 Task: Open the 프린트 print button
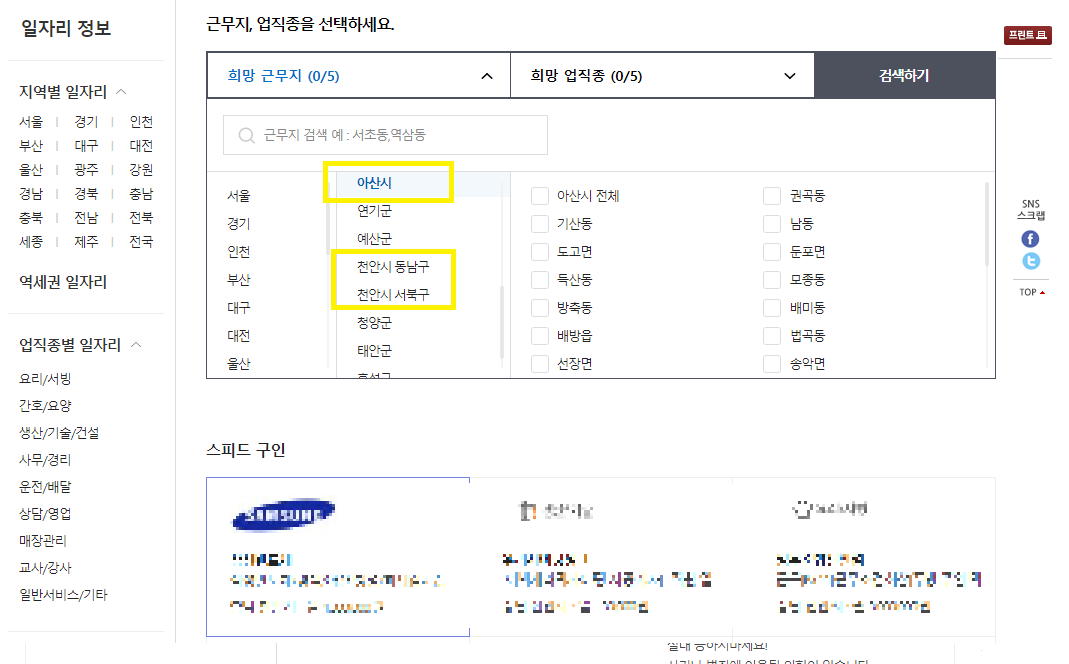[1027, 35]
